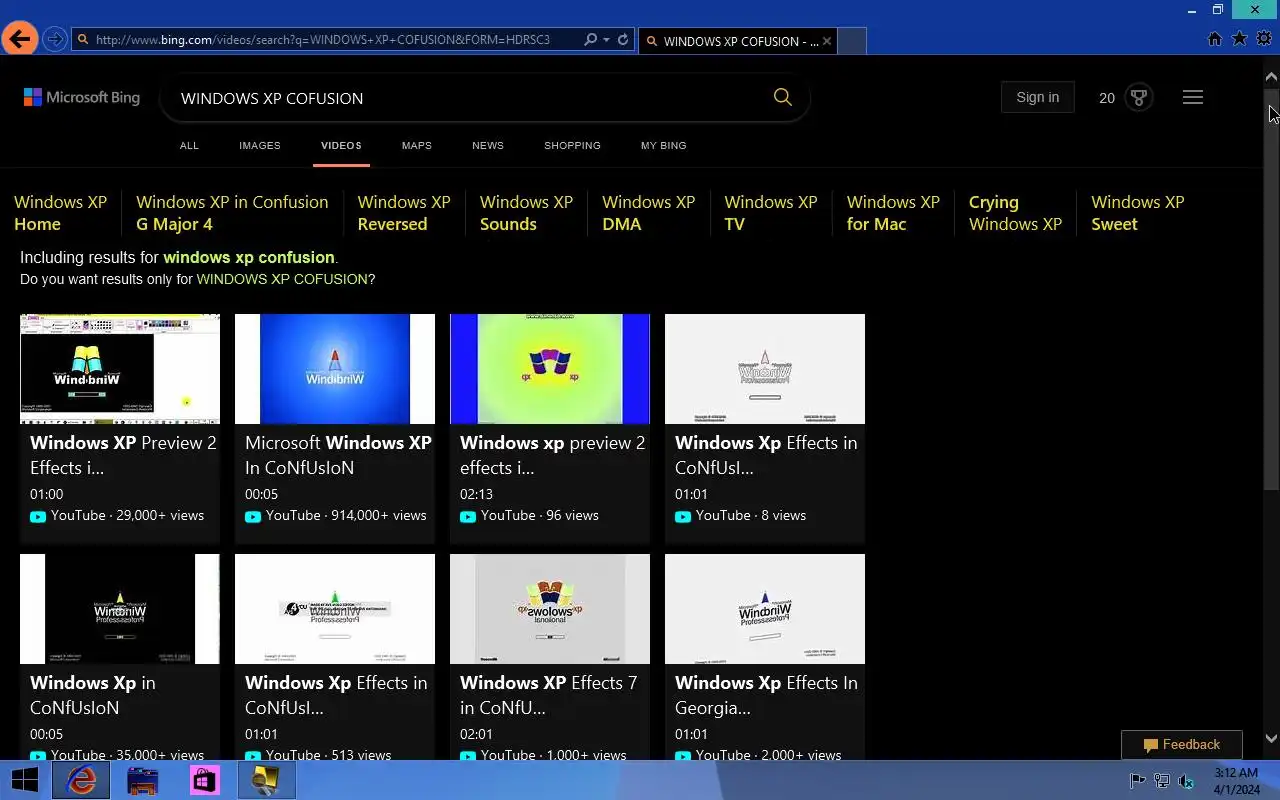Click the Action Center flag tray icon

(x=1137, y=781)
